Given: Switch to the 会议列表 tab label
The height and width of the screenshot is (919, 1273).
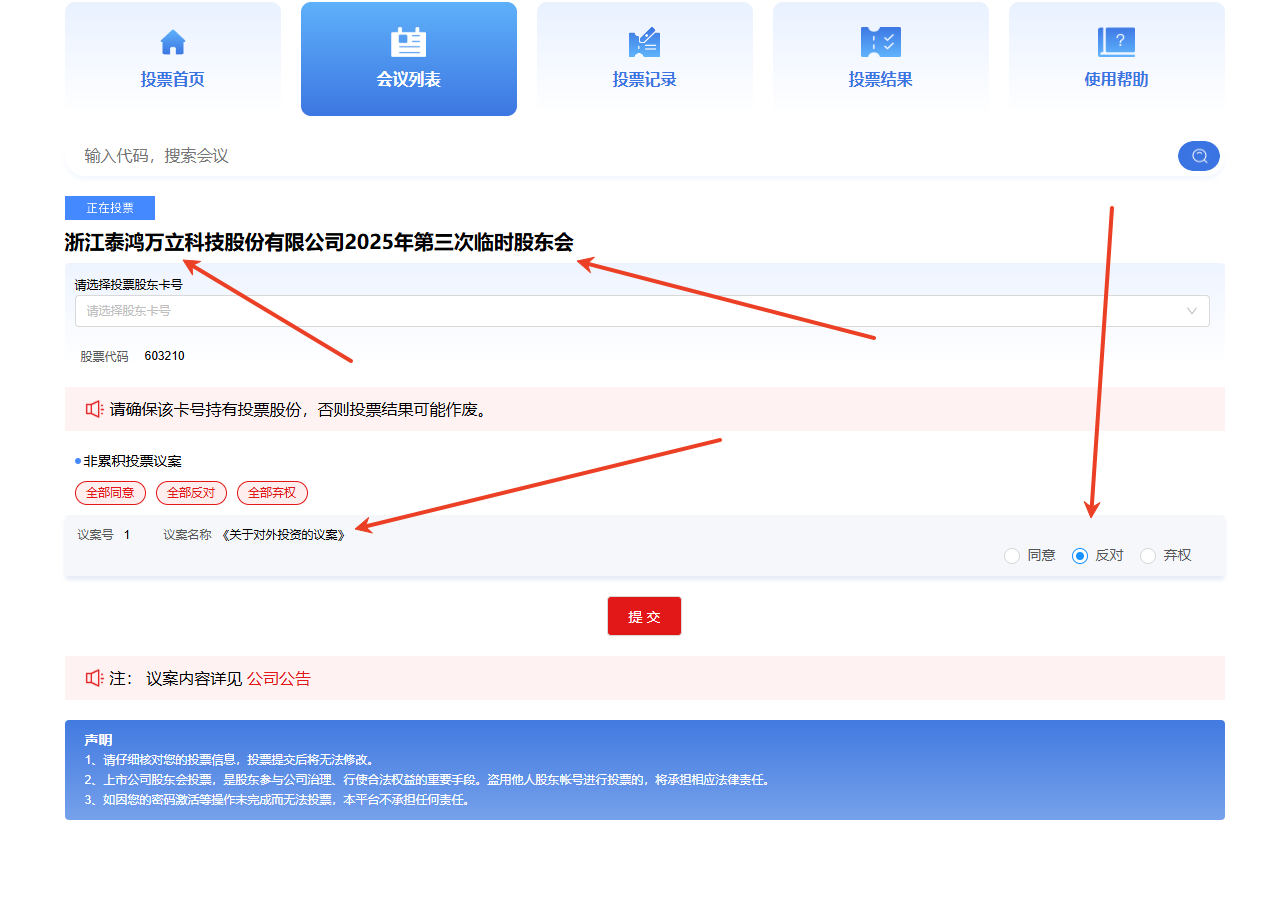Looking at the screenshot, I should point(409,80).
